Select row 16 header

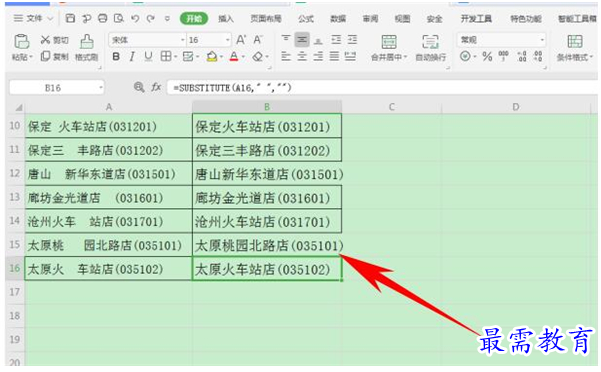coord(15,268)
